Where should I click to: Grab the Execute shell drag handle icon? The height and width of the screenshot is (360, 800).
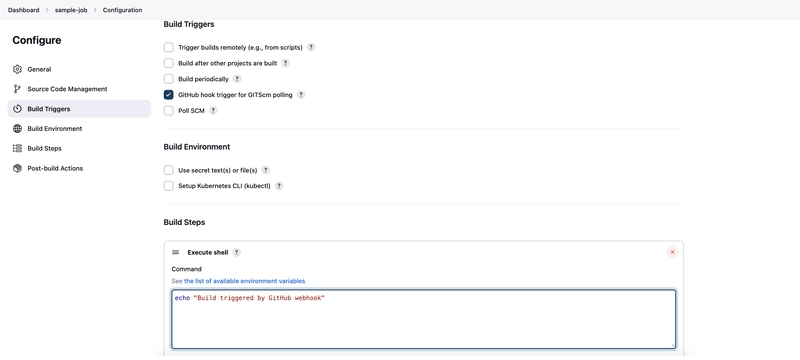176,252
